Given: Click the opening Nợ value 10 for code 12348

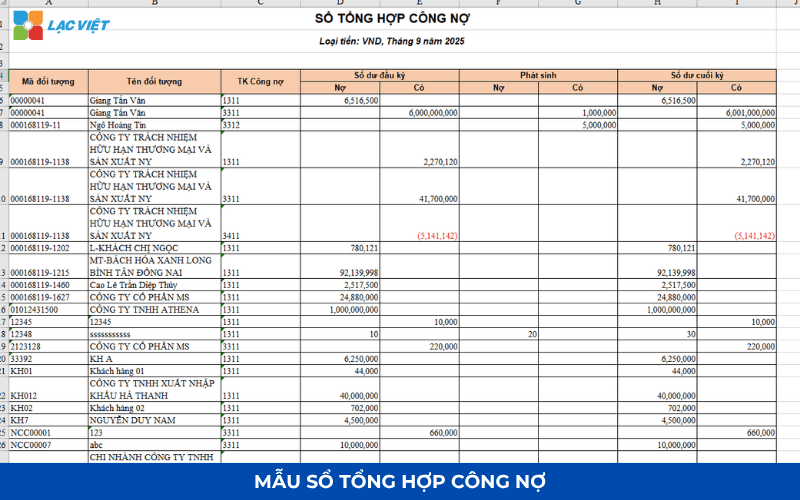Looking at the screenshot, I should 340,334.
